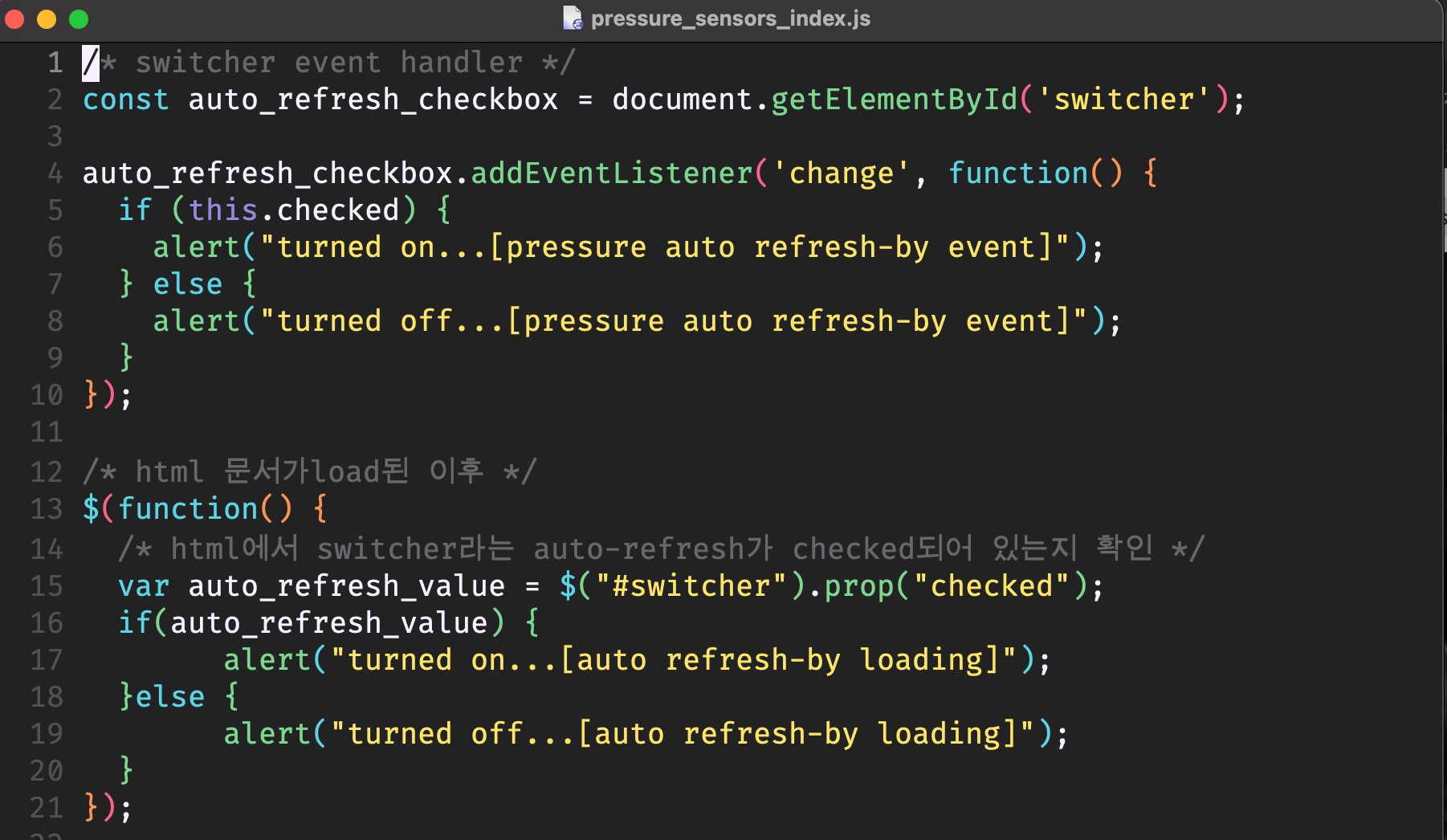Image resolution: width=1447 pixels, height=840 pixels.
Task: Click the prop method on line 15
Action: [x=858, y=586]
